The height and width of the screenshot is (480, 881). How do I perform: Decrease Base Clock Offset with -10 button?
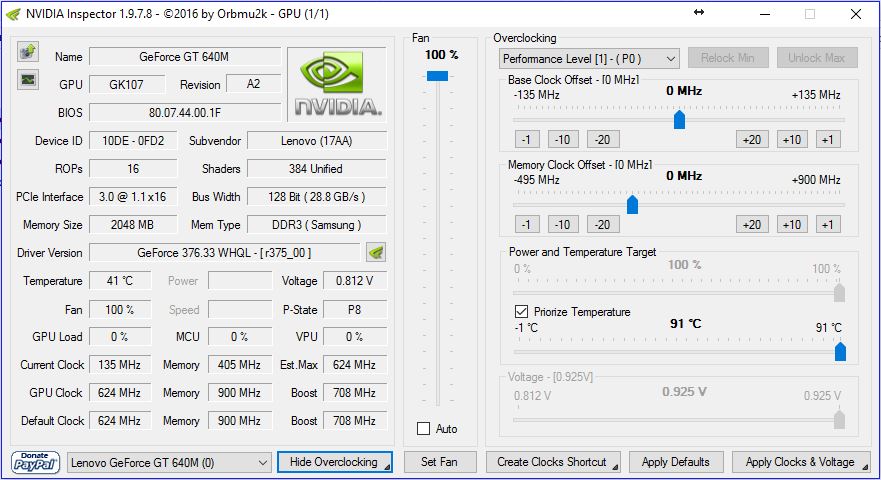[563, 139]
